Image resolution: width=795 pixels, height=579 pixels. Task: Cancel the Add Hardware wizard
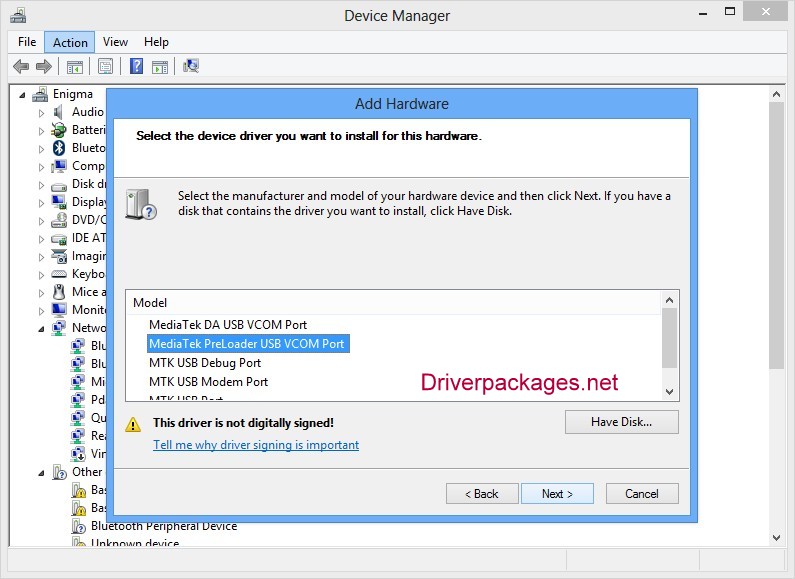point(642,494)
